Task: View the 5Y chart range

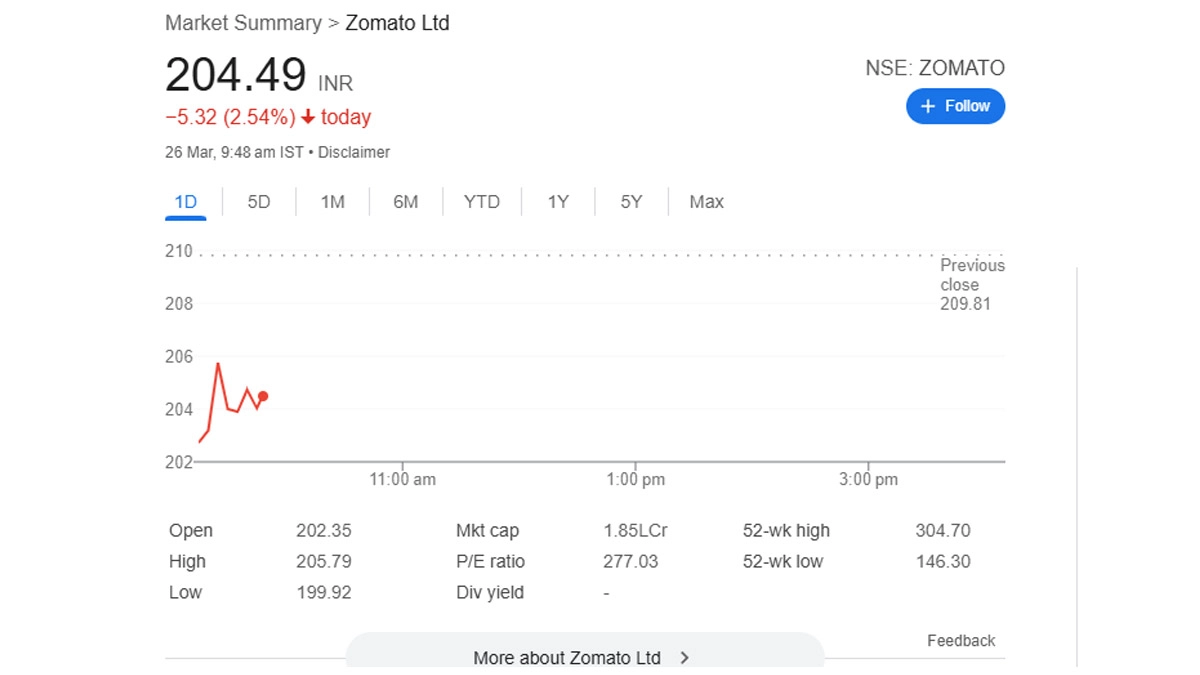Action: (631, 202)
